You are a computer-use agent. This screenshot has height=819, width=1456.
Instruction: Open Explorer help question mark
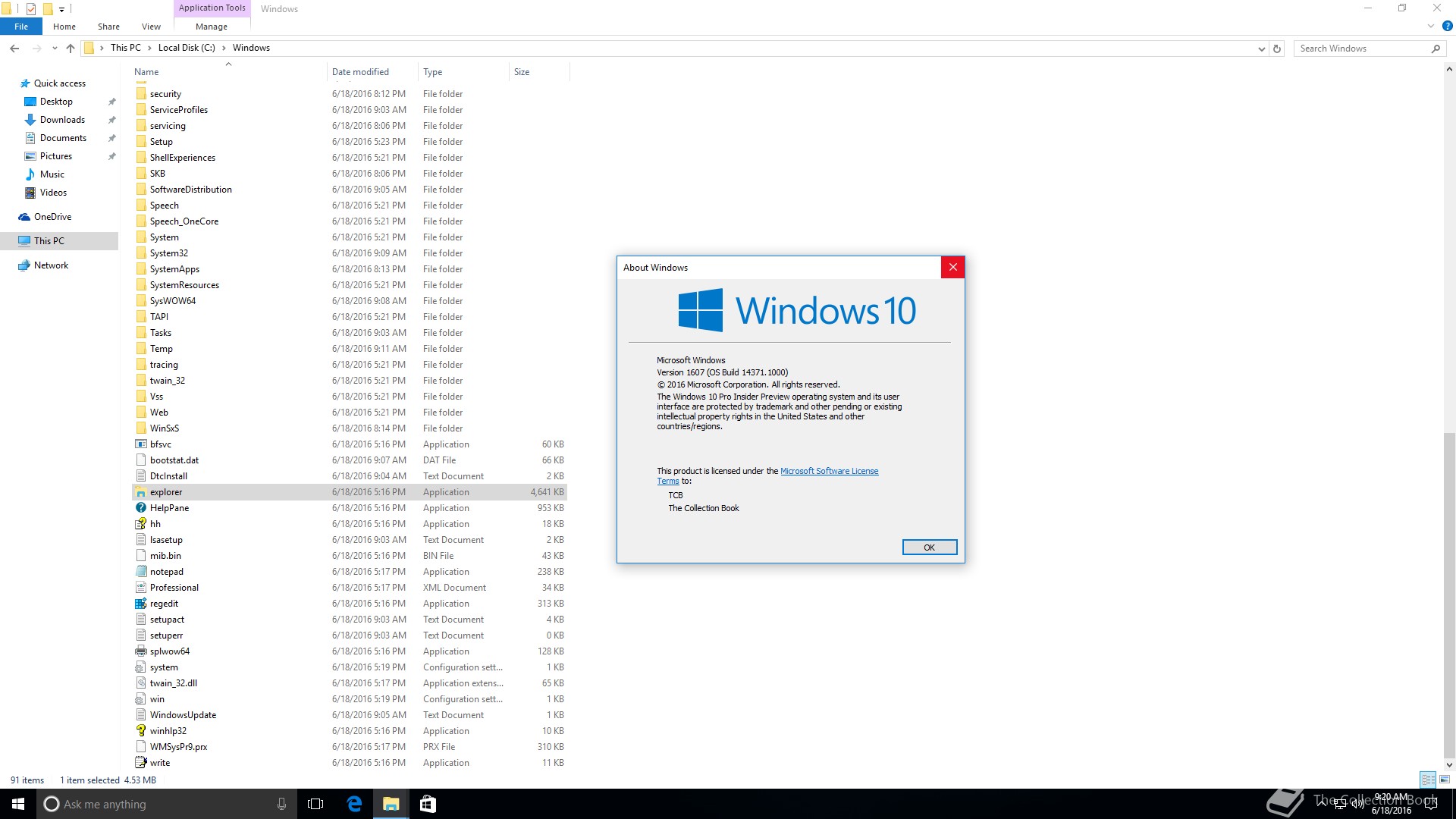click(1447, 26)
